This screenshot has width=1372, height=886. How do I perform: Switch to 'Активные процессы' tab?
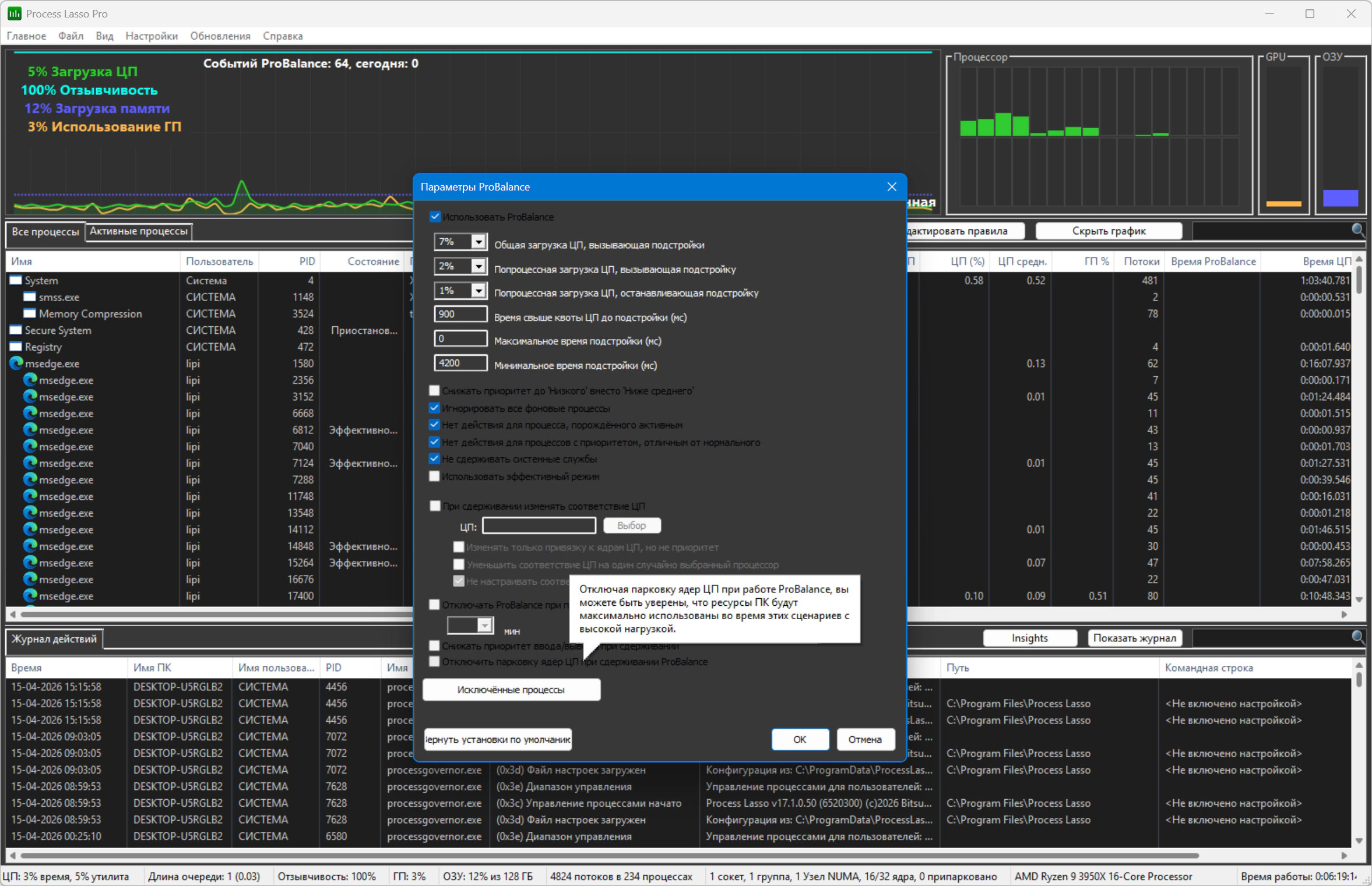pyautogui.click(x=139, y=231)
